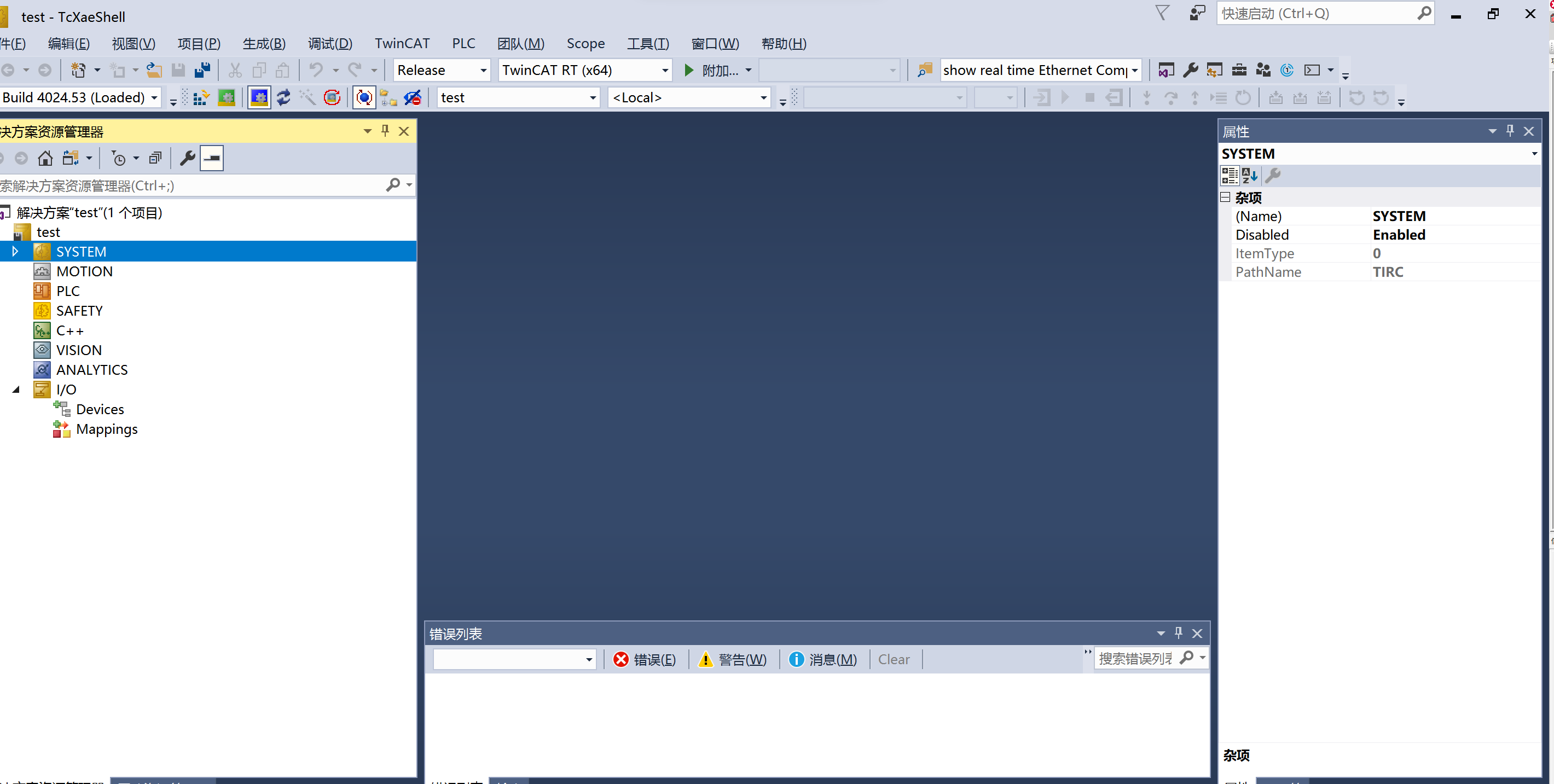Click the Save All icon

[x=202, y=70]
